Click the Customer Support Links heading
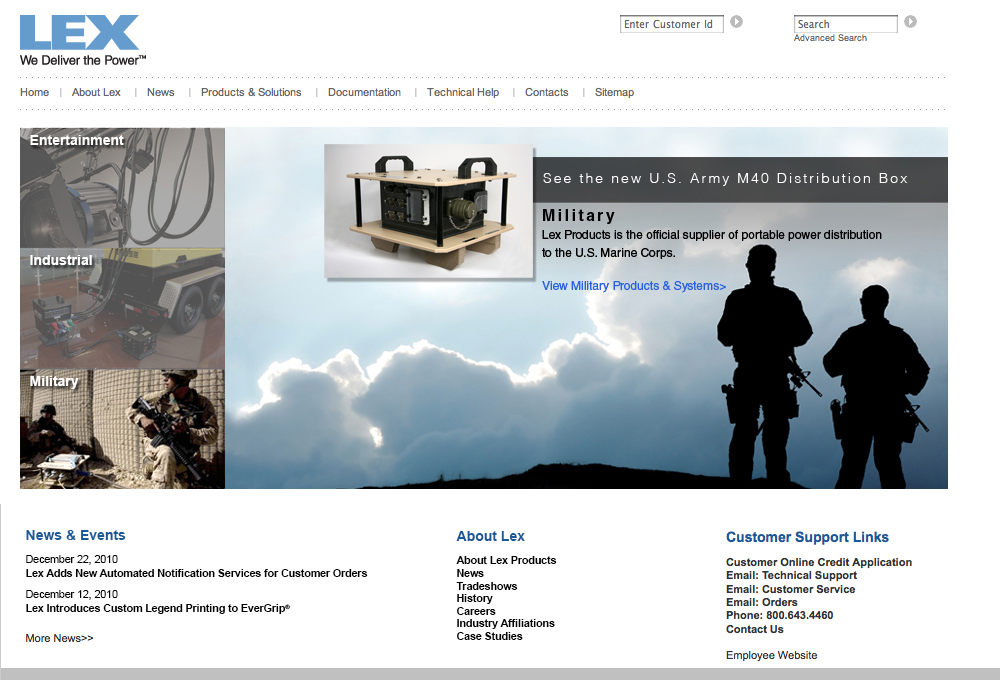1000x680 pixels. (x=807, y=537)
